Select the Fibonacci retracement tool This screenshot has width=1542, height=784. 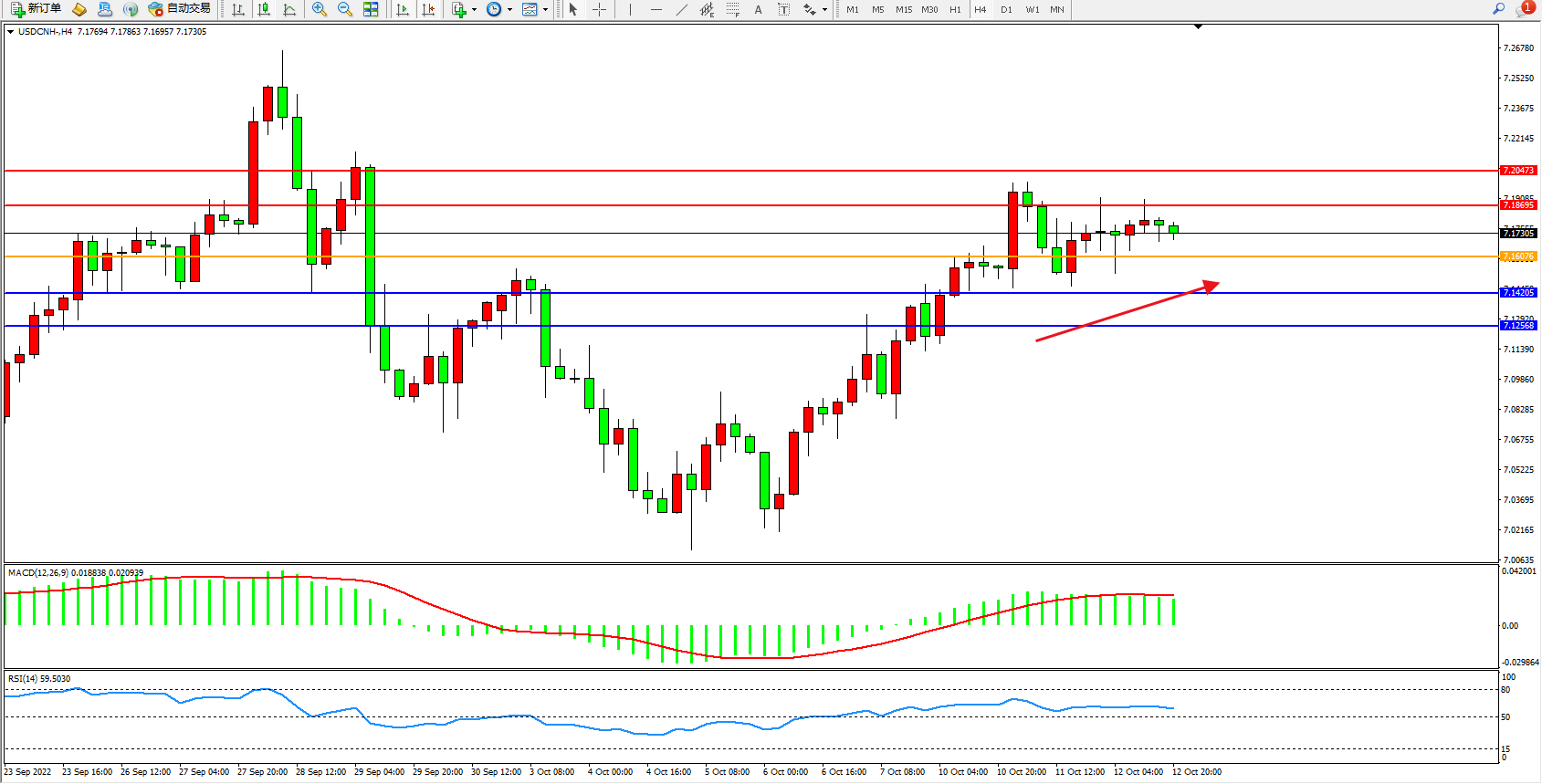tap(732, 9)
